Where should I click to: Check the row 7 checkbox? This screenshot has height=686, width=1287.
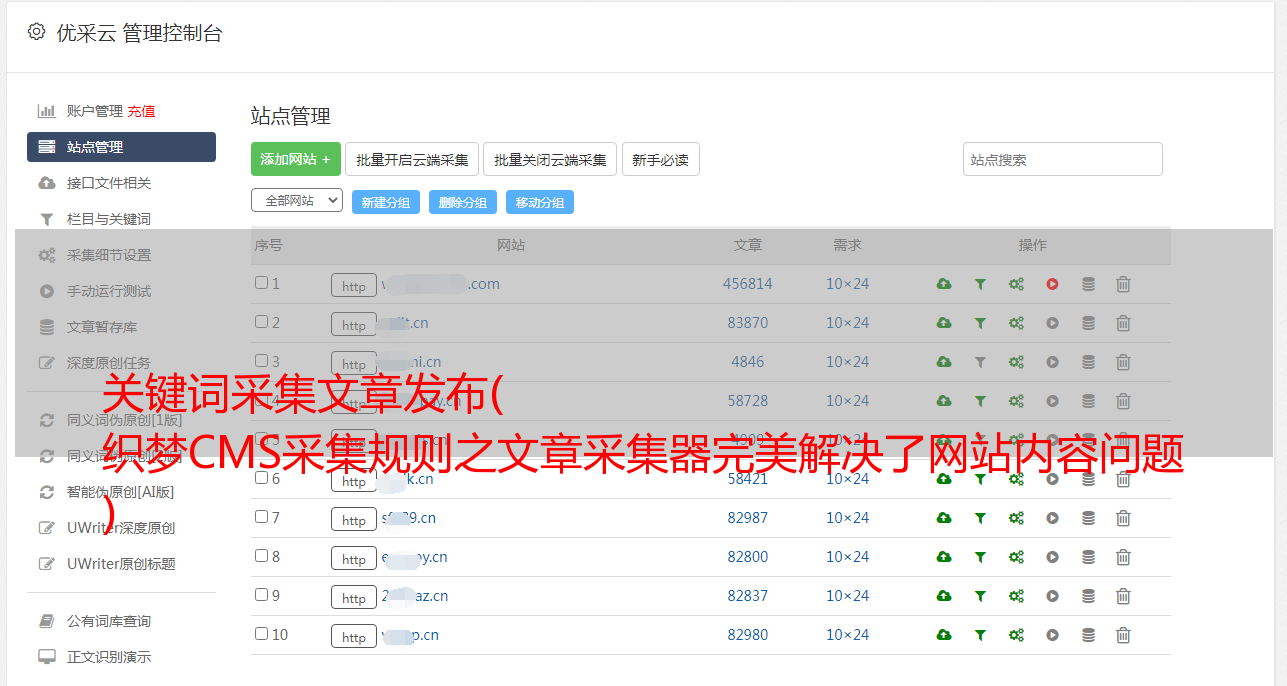coord(261,517)
